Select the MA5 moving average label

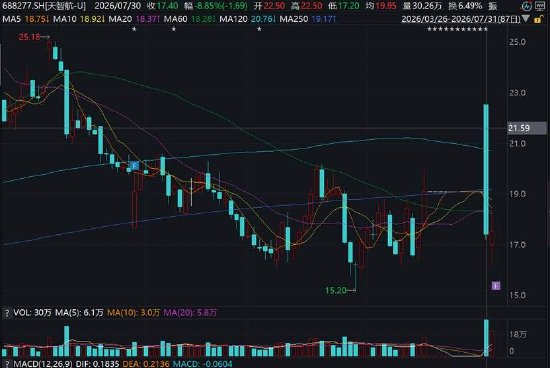point(11,19)
